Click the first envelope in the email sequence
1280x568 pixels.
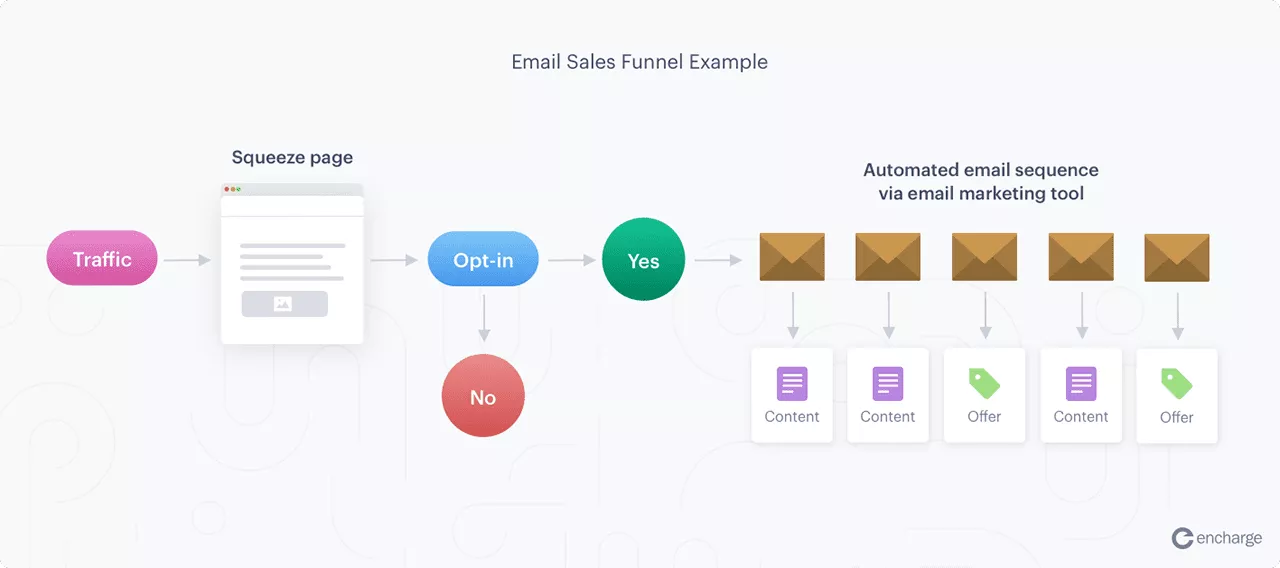tap(792, 257)
